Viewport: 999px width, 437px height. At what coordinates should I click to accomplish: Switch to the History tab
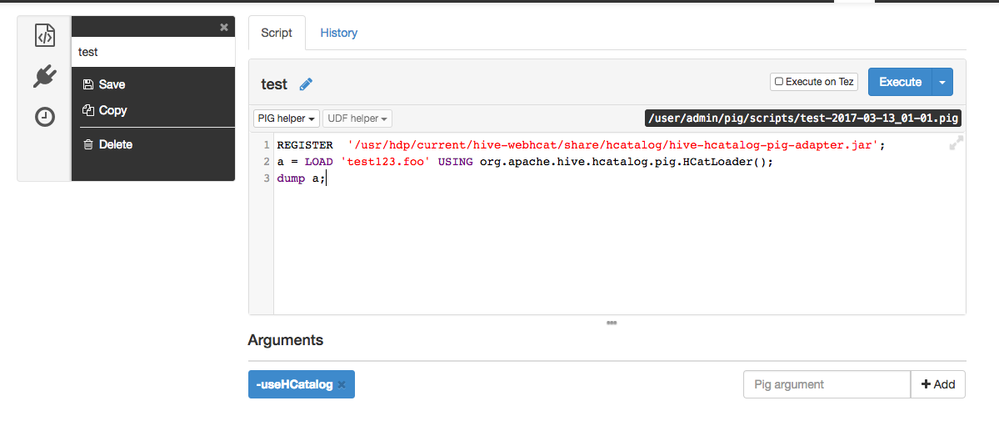pos(338,33)
